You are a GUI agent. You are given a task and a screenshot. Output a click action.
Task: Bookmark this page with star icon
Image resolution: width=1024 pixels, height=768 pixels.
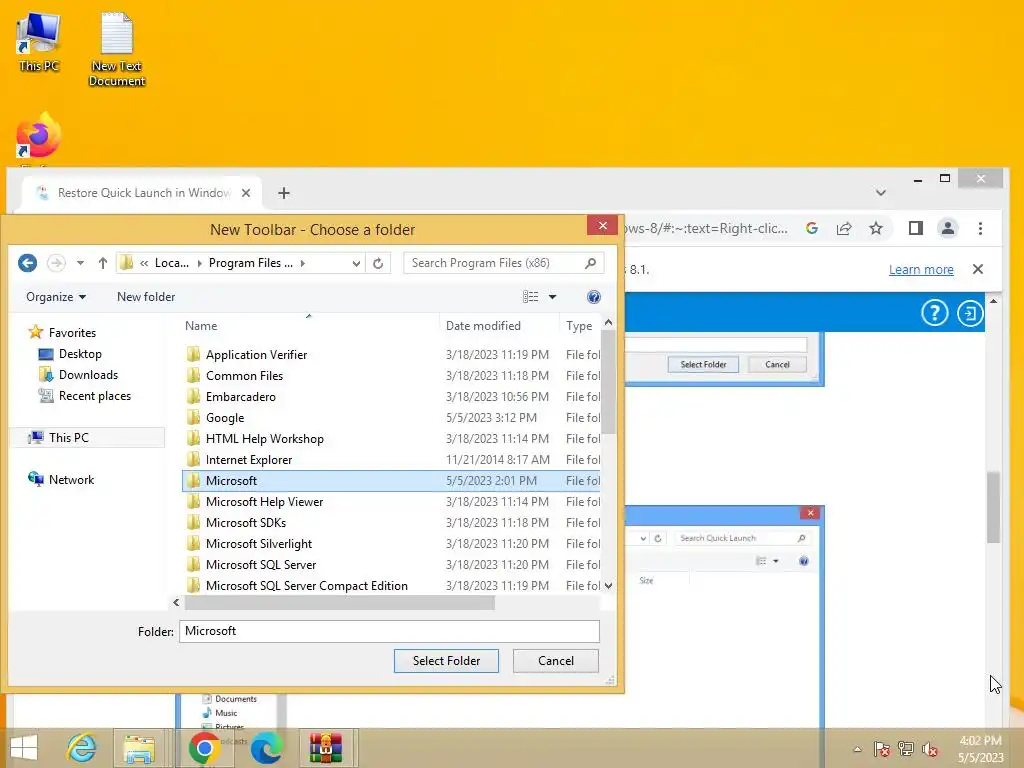pos(876,228)
